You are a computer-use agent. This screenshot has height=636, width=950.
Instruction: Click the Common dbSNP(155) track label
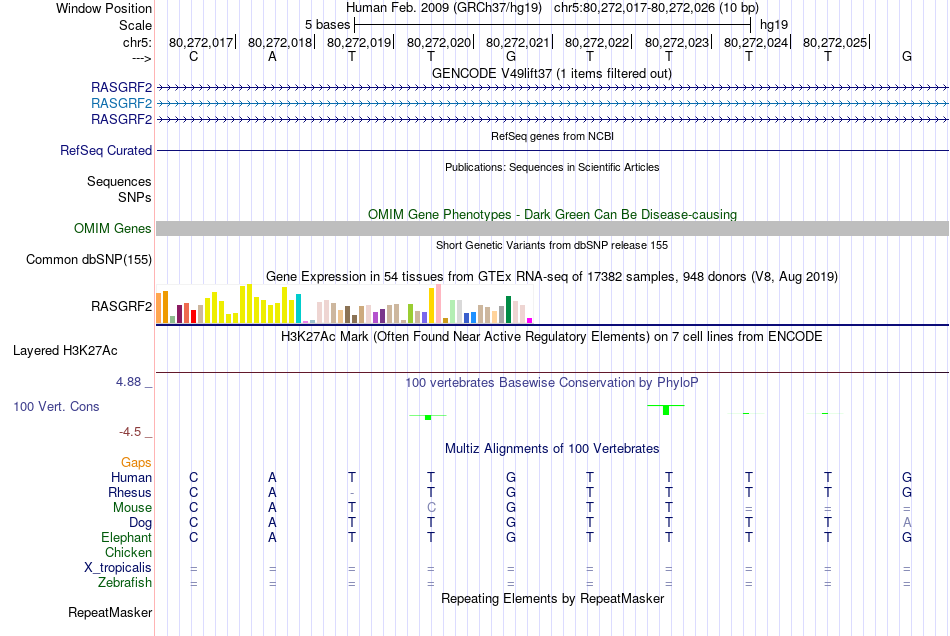pos(88,259)
